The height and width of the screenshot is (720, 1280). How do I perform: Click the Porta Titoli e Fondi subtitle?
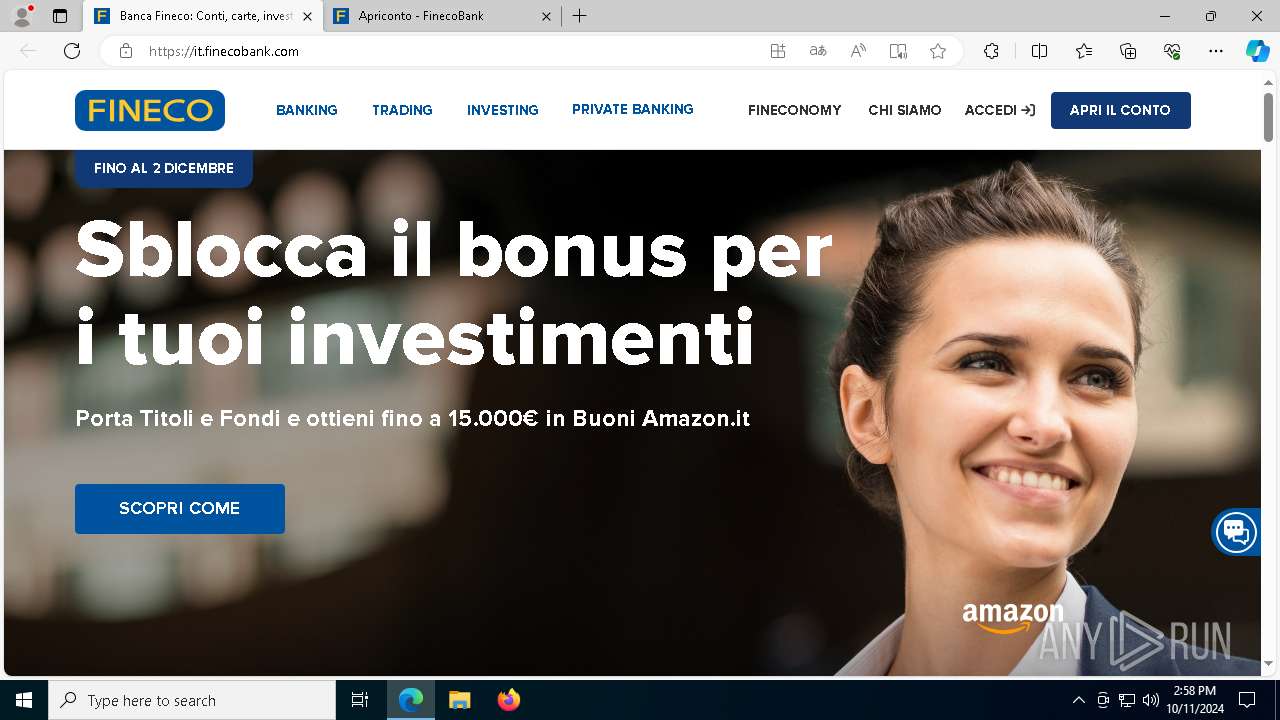[413, 418]
